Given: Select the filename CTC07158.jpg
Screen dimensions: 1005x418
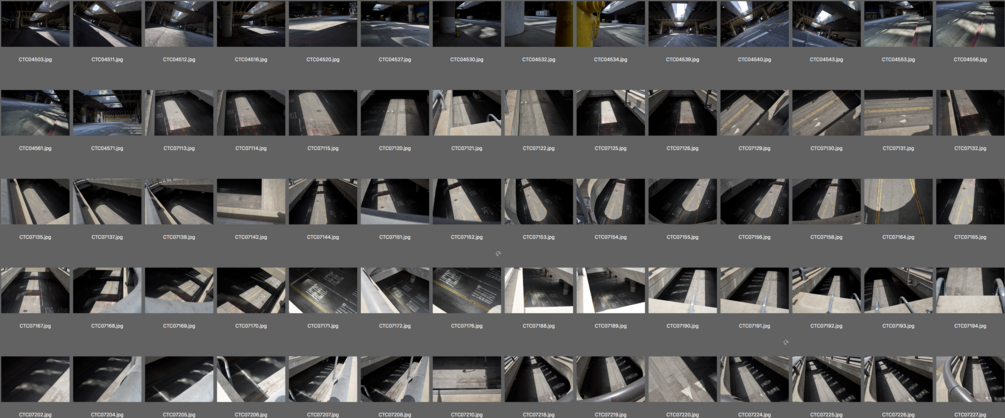Looking at the screenshot, I should 826,237.
